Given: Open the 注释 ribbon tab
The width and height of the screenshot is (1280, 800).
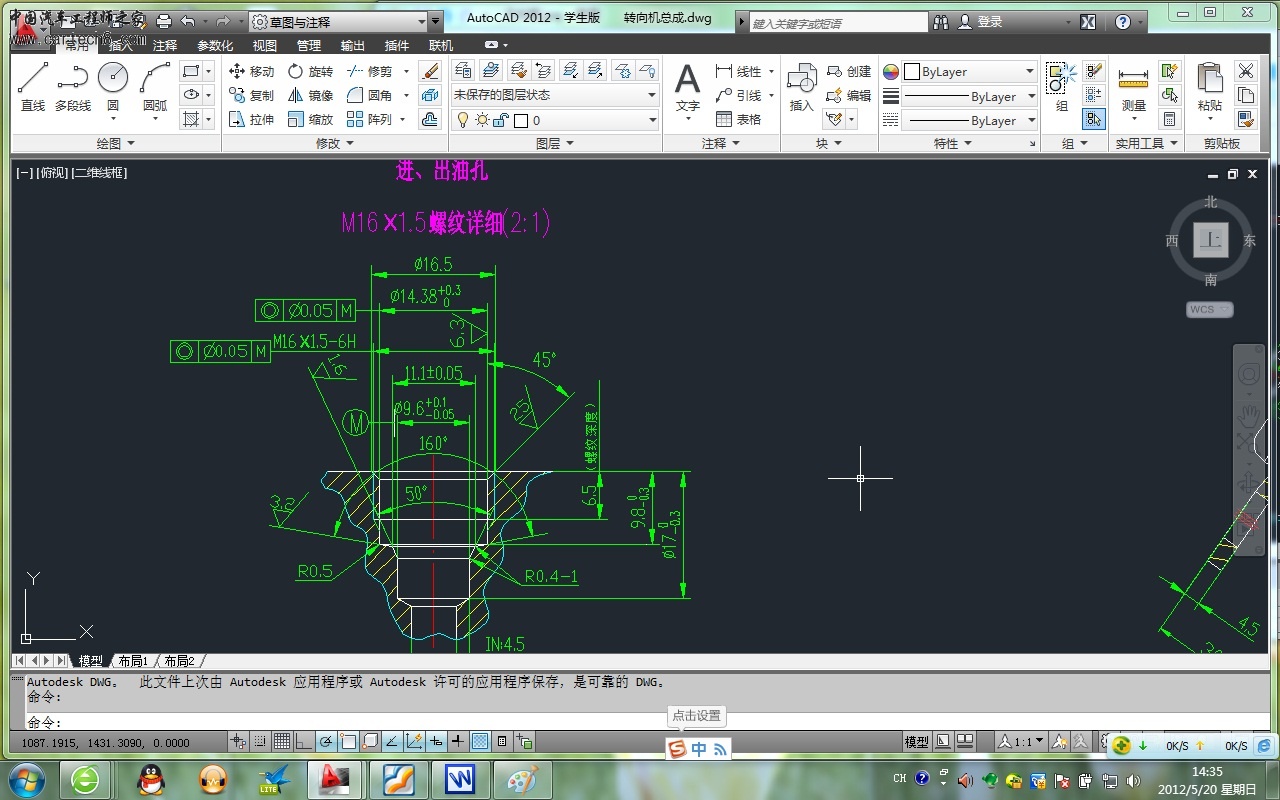Looking at the screenshot, I should pyautogui.click(x=165, y=45).
